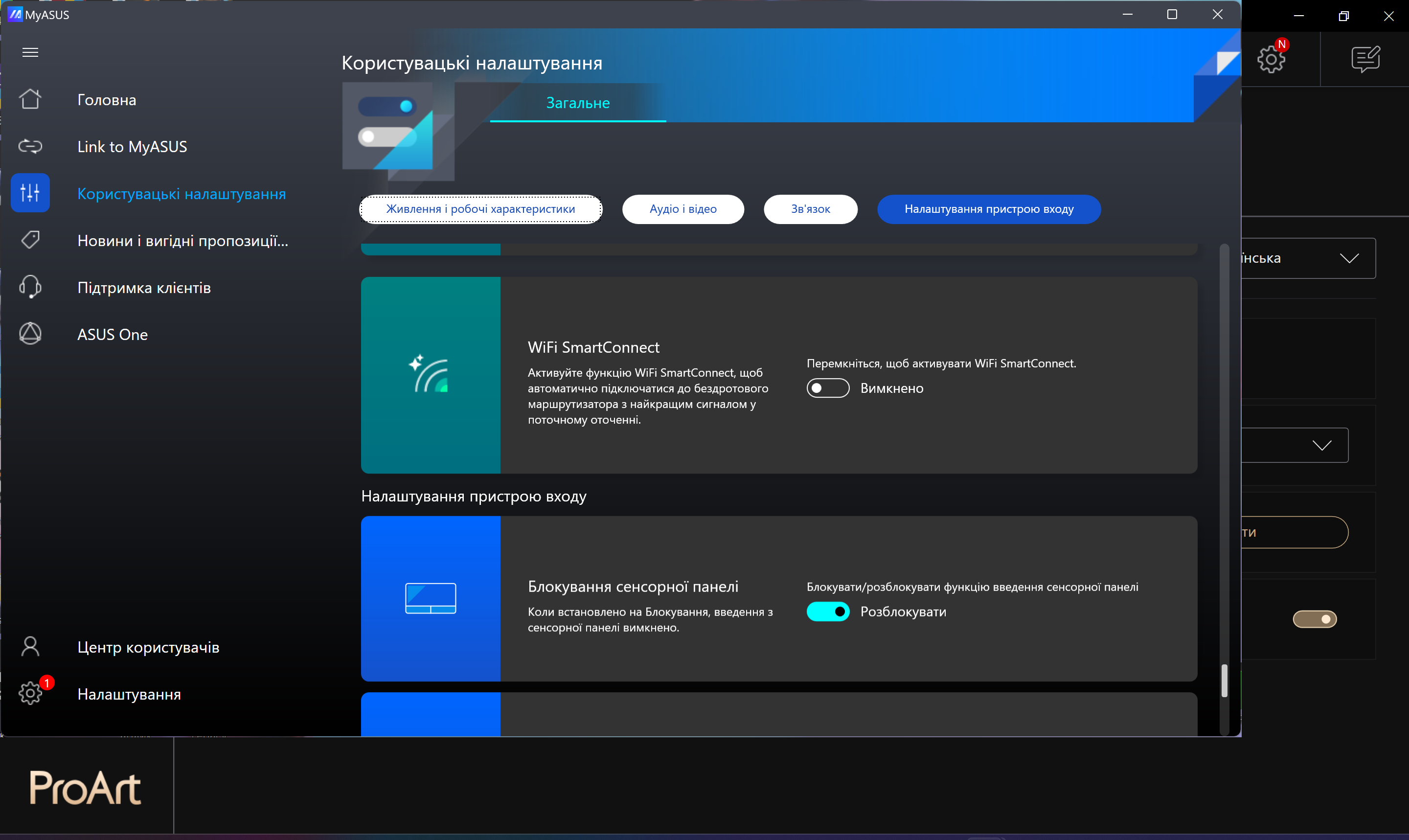This screenshot has width=1409, height=840.
Task: Select the Загальне tab
Action: [577, 103]
